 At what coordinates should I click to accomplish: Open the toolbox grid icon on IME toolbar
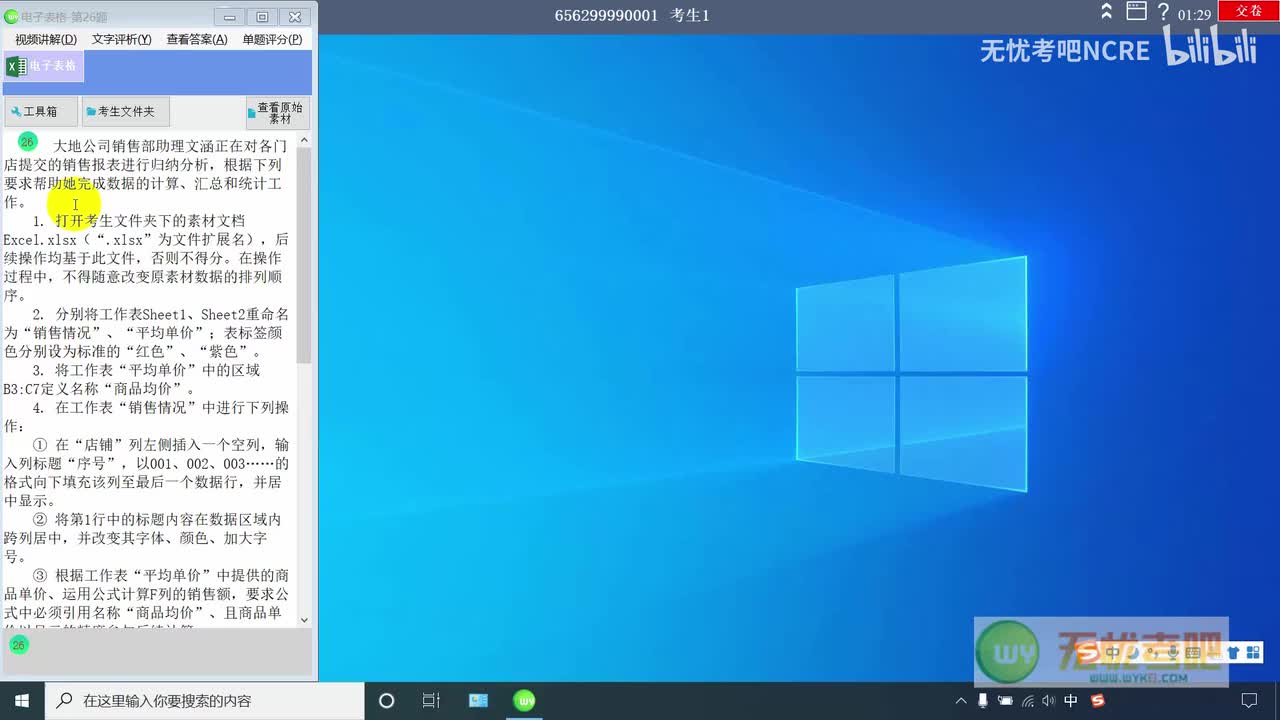(x=1253, y=653)
